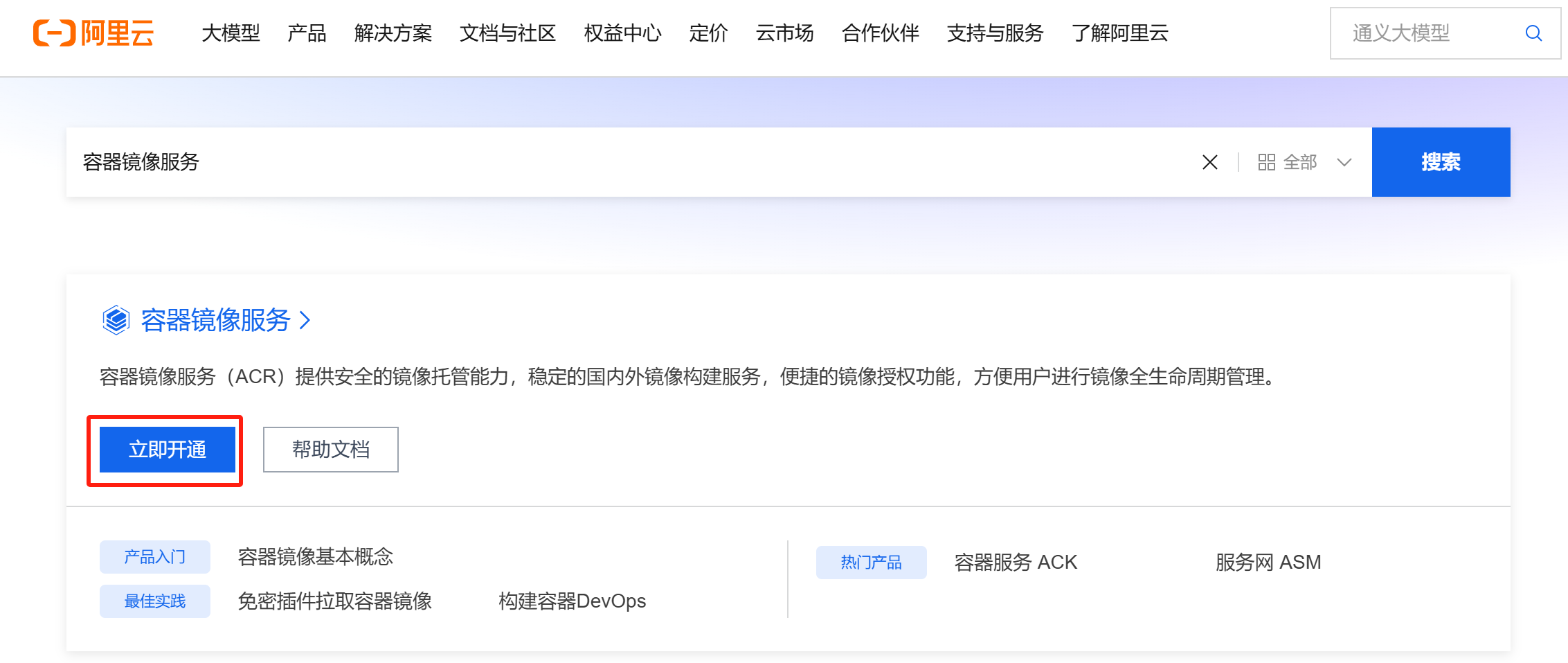Click the 立即开通 button
The height and width of the screenshot is (663, 1568).
[x=168, y=450]
